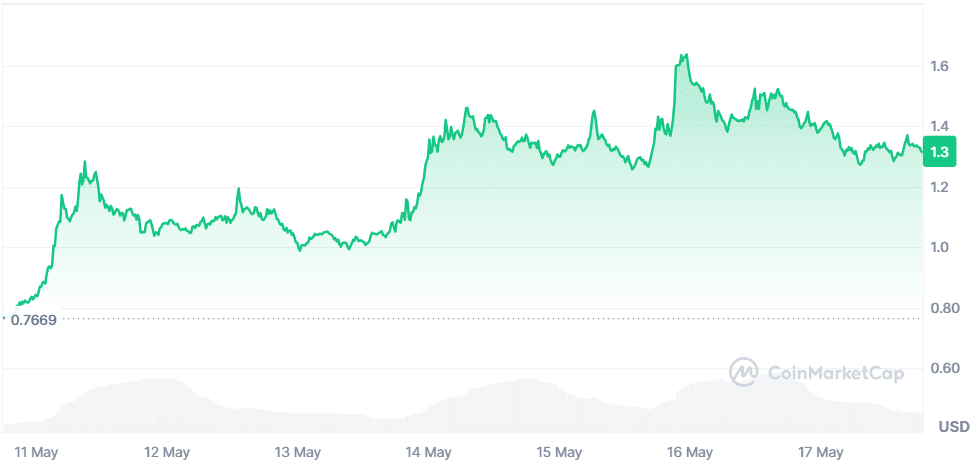973x462 pixels.
Task: Select the 16 May date label
Action: point(690,452)
